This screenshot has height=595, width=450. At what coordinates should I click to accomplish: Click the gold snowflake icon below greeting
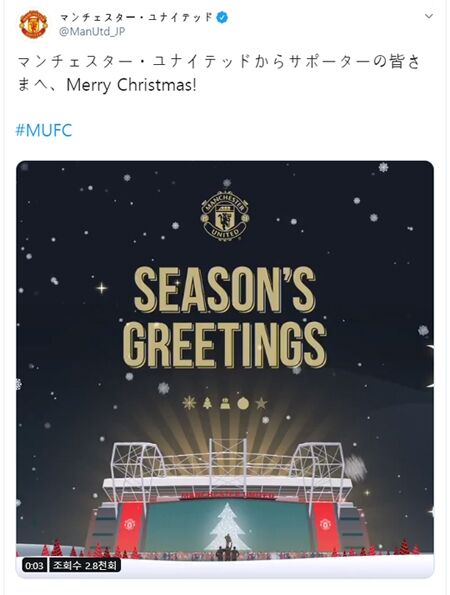click(x=189, y=403)
